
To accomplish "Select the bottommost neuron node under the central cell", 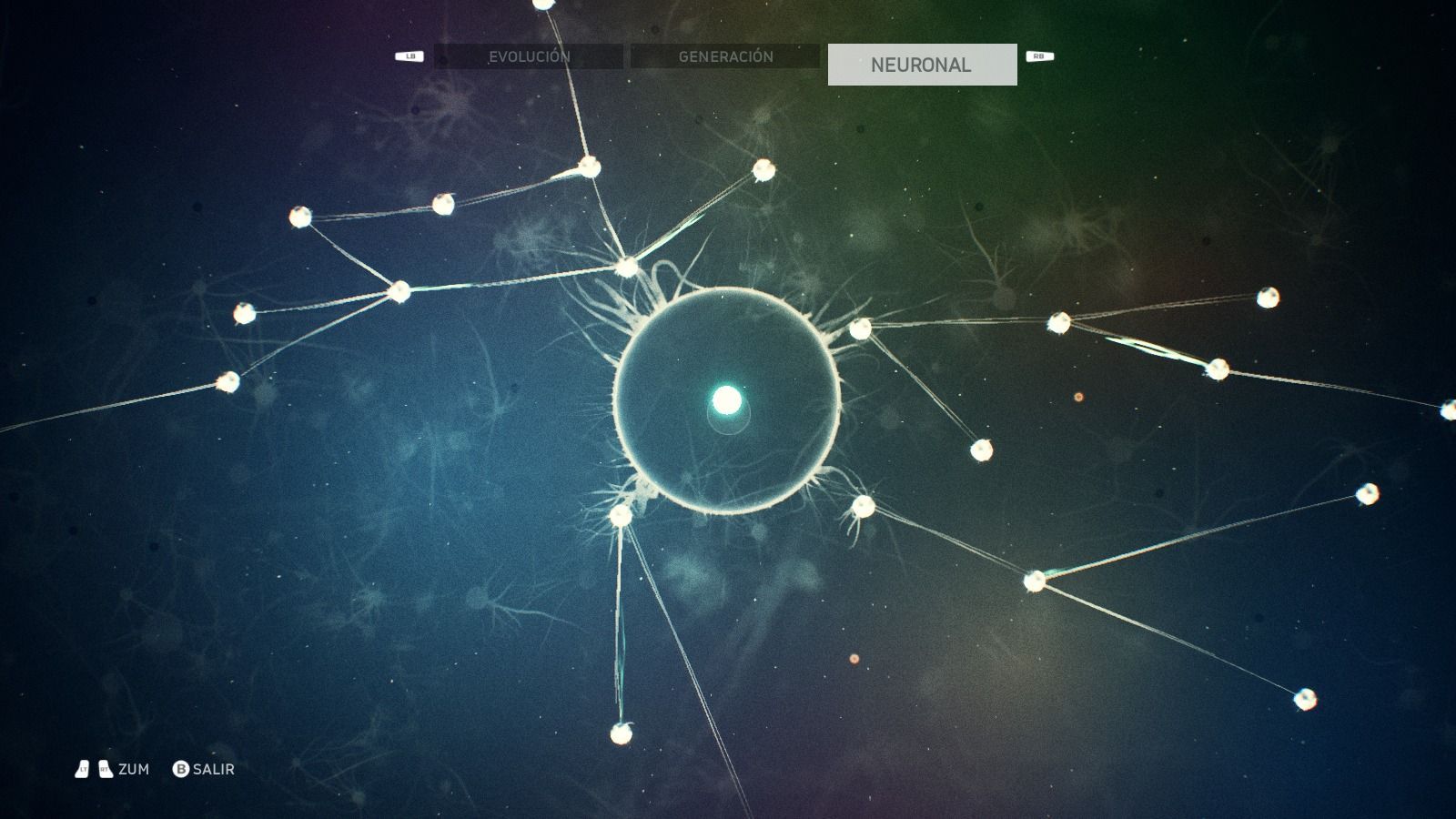I will 622,733.
